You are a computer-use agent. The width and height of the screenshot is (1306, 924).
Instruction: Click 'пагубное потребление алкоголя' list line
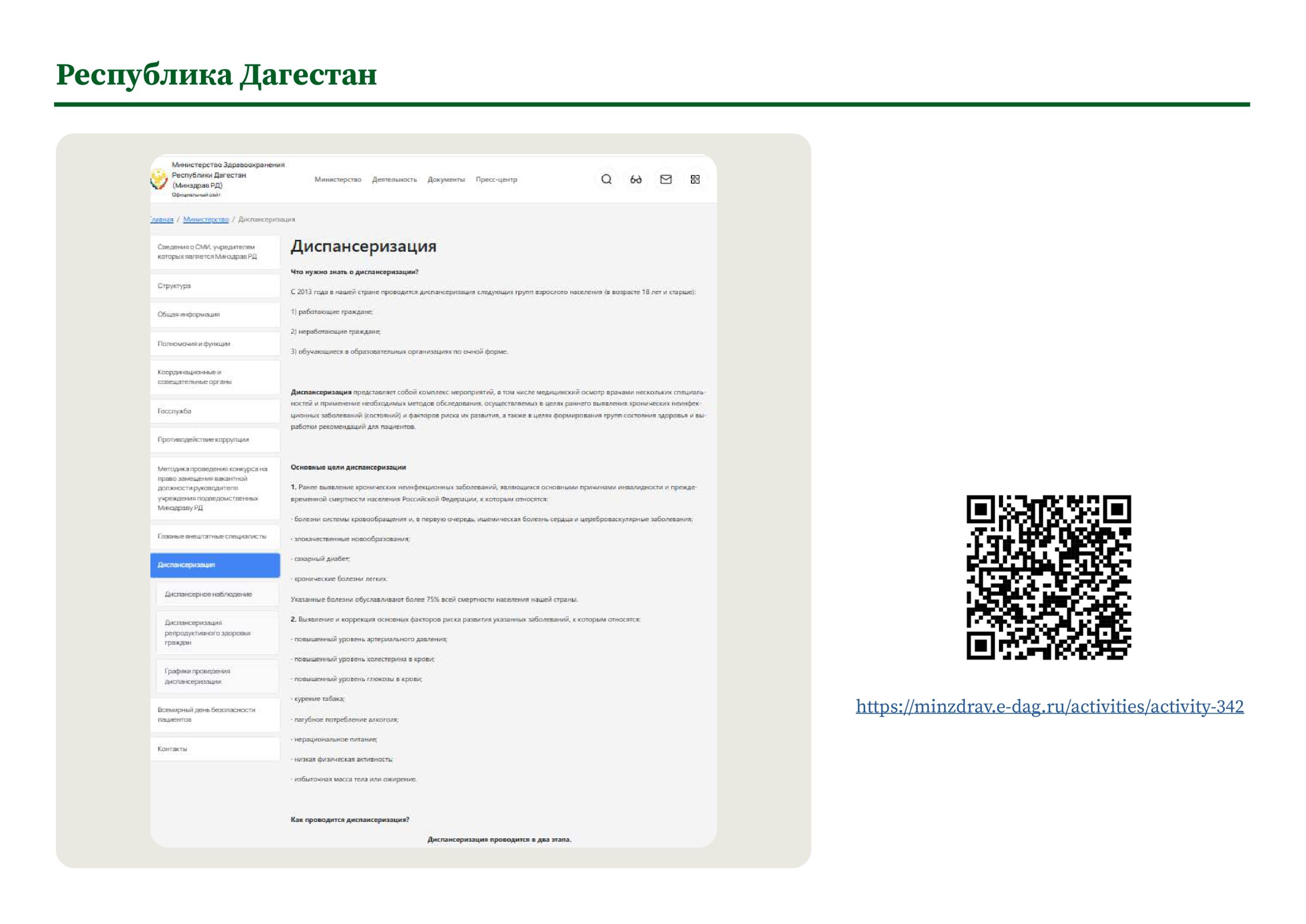click(x=345, y=719)
